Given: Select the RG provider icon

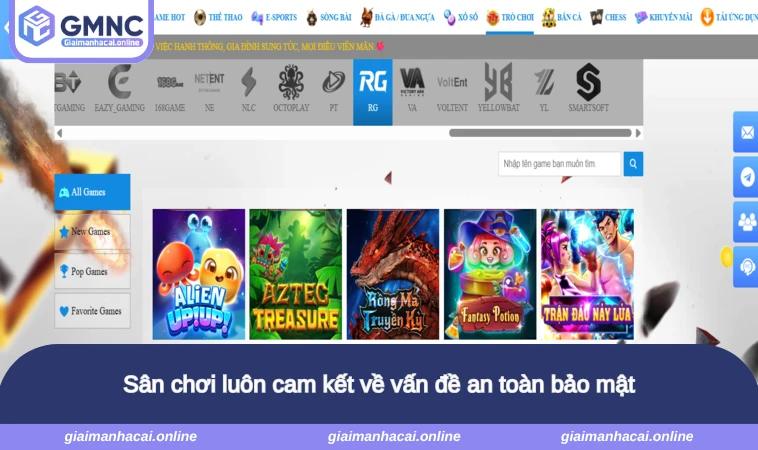Looking at the screenshot, I should tap(373, 92).
